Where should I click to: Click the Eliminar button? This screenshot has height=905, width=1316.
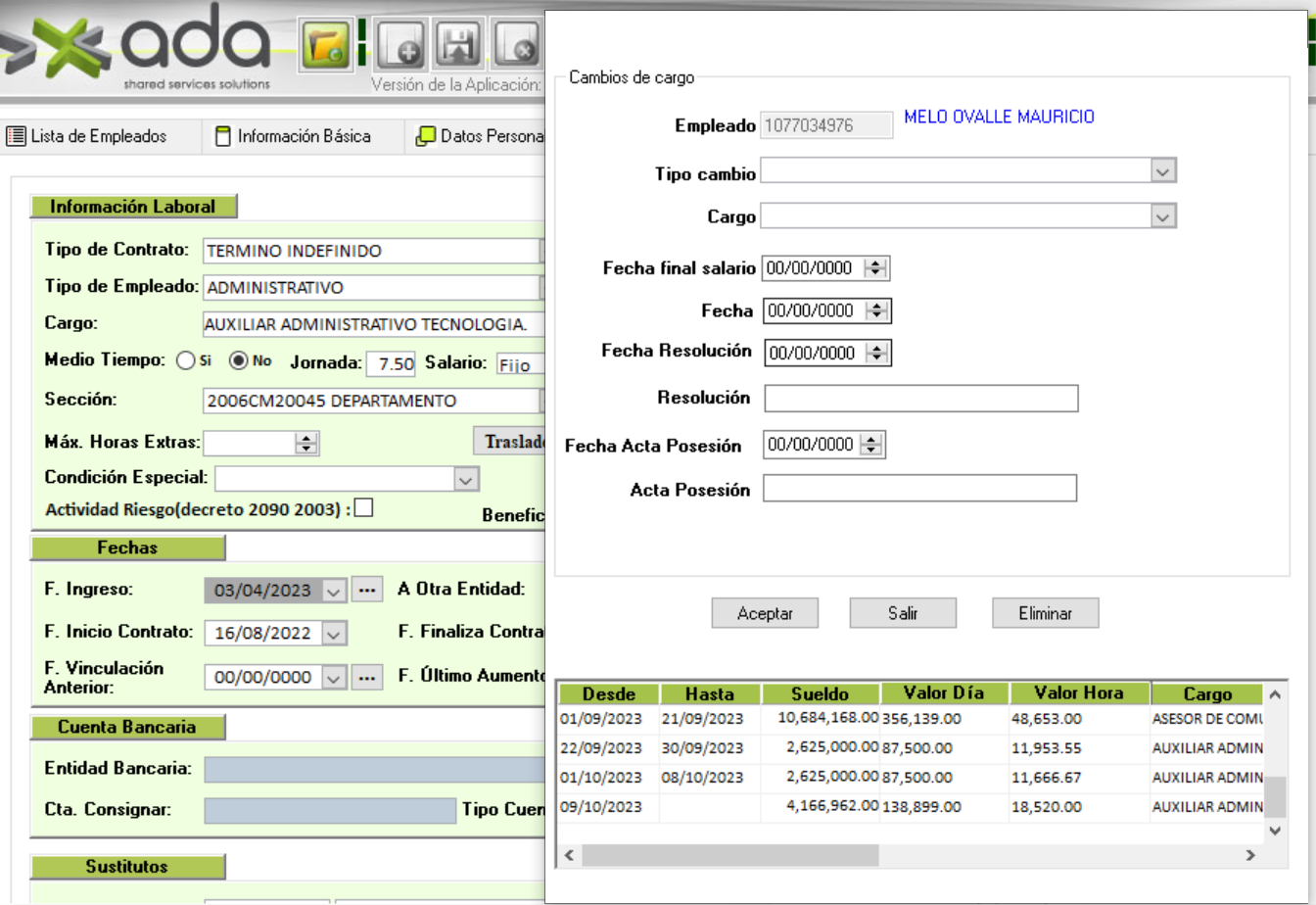1045,613
